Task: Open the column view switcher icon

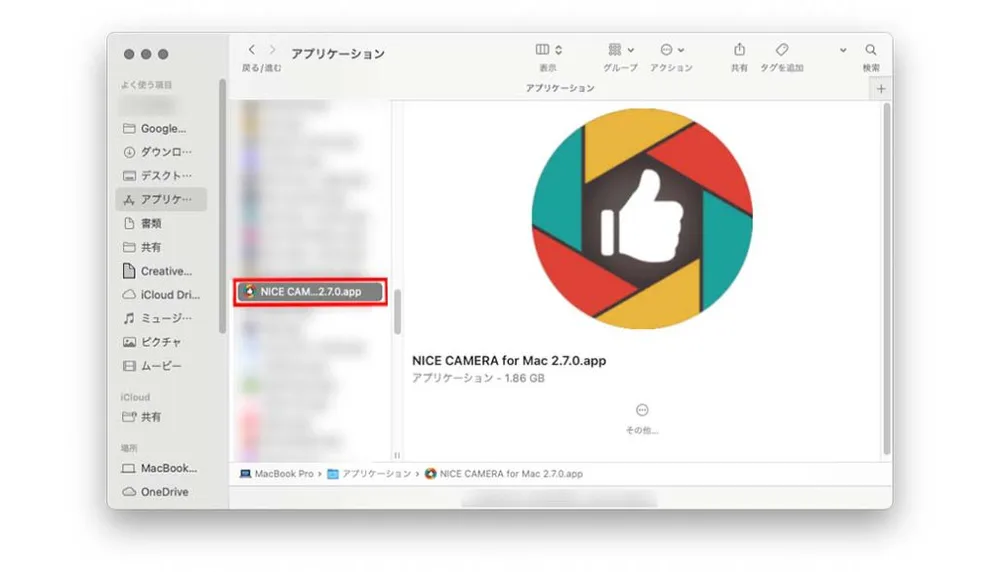Action: (542, 50)
